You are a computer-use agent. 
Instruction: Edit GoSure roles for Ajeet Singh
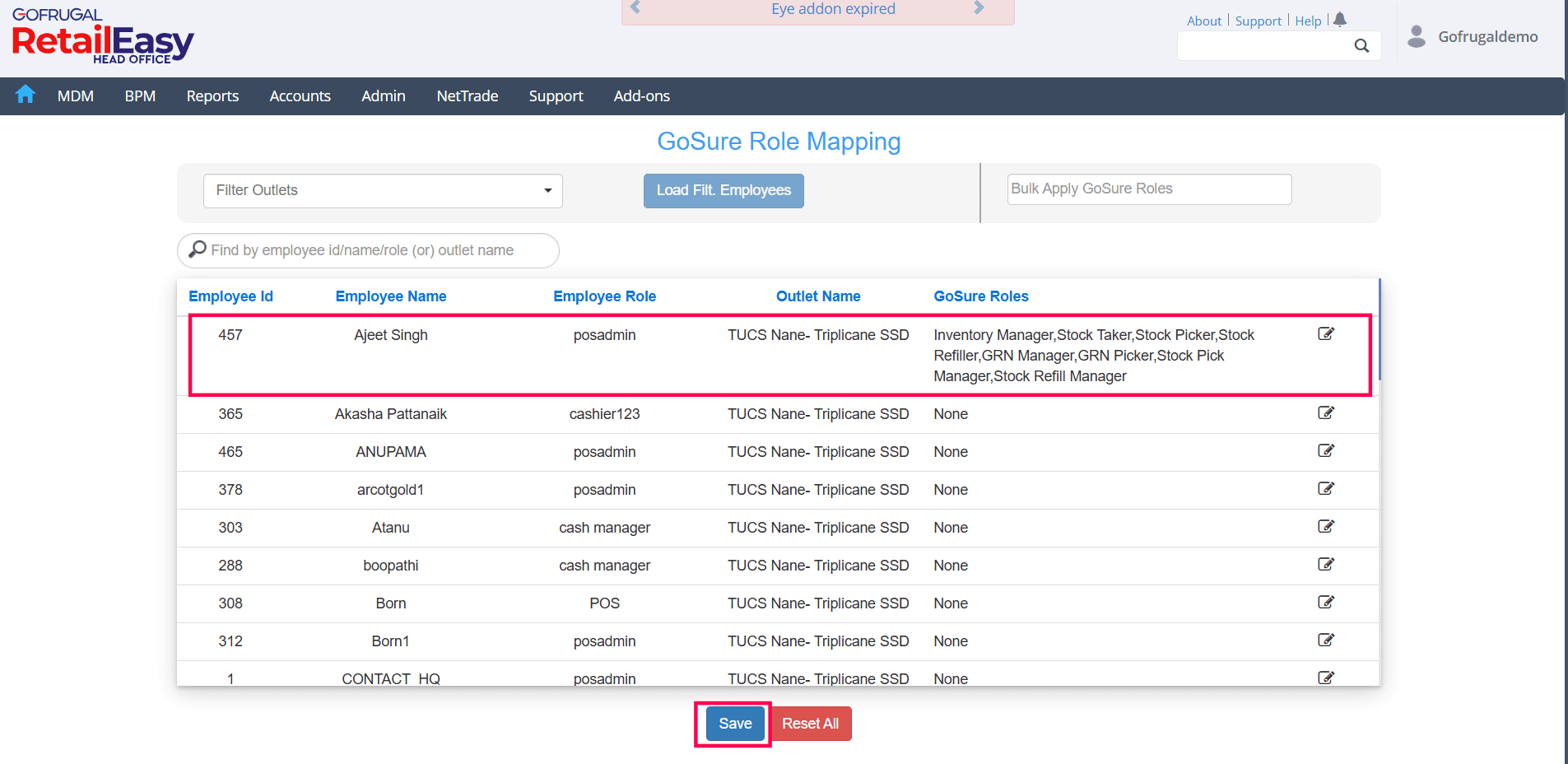1325,333
